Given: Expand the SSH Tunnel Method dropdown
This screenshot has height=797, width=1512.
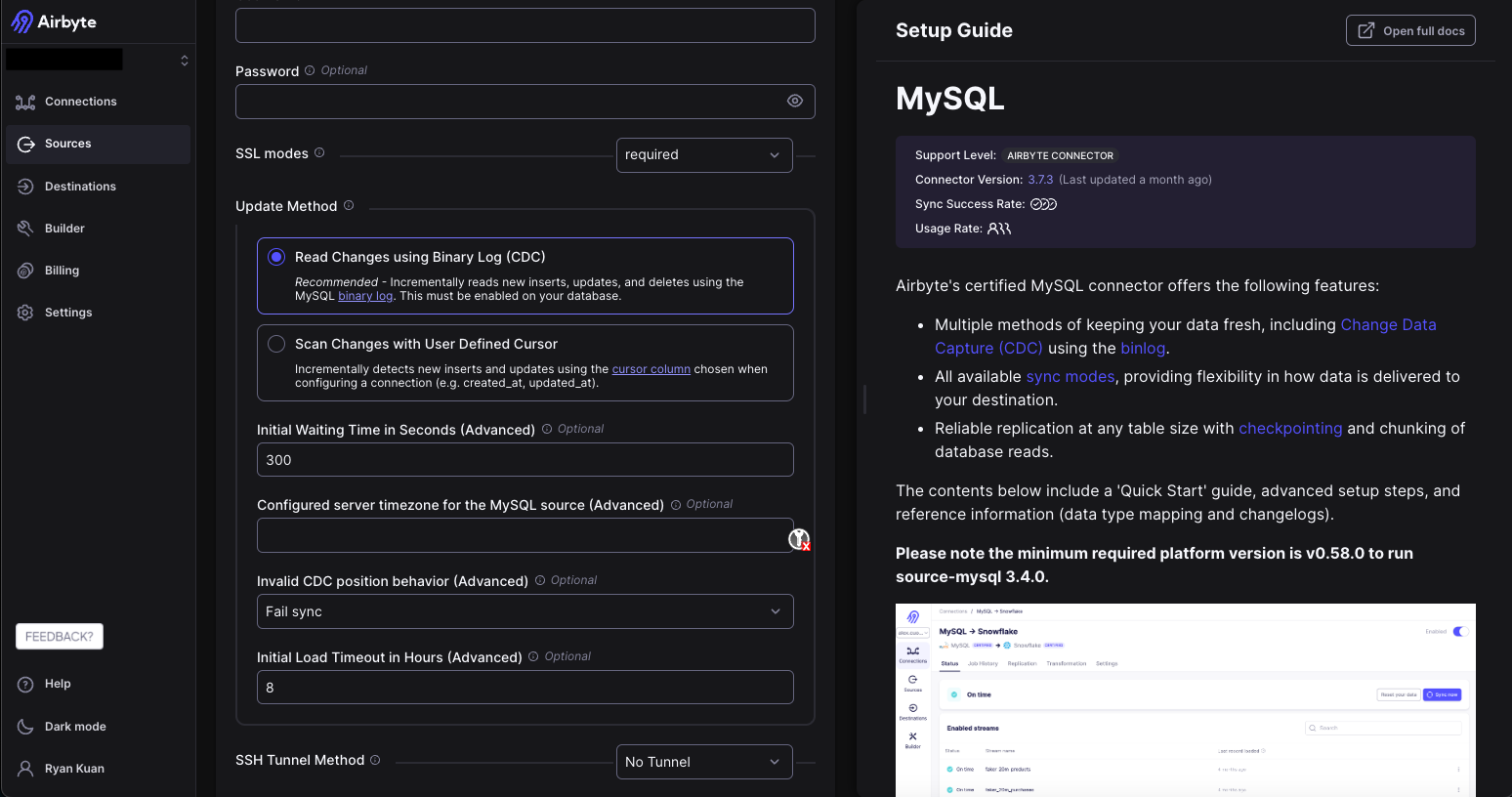Looking at the screenshot, I should pyautogui.click(x=704, y=762).
